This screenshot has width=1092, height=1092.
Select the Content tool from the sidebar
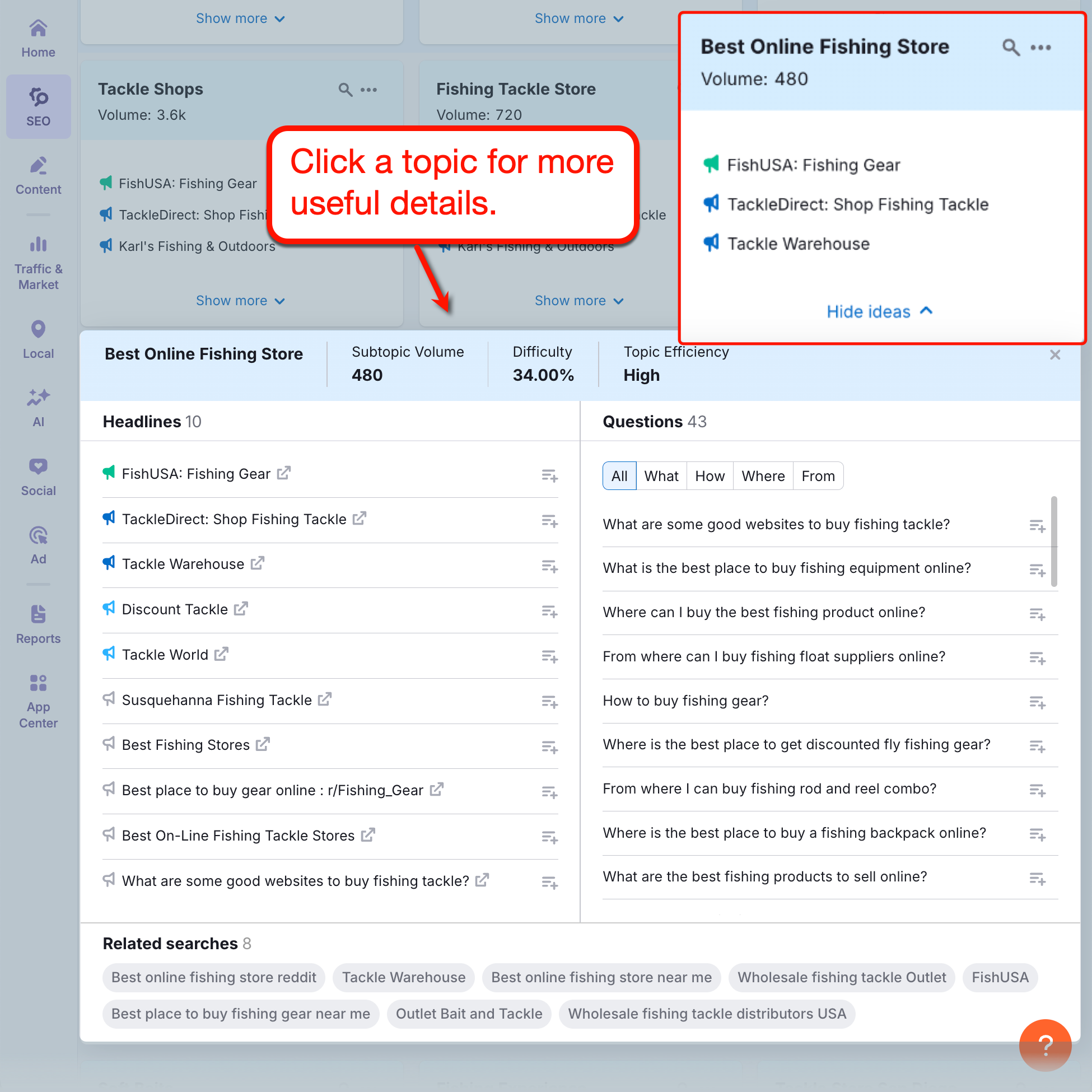(38, 174)
